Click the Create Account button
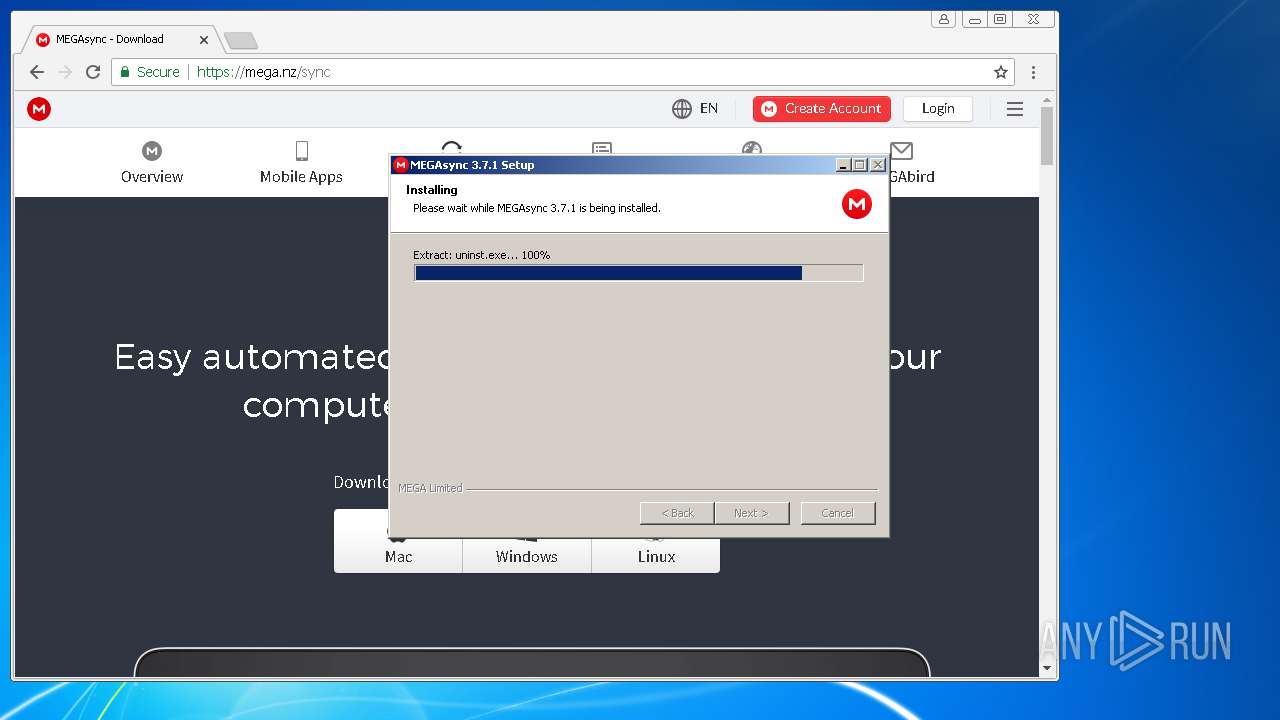Image resolution: width=1280 pixels, height=720 pixels. coord(822,109)
